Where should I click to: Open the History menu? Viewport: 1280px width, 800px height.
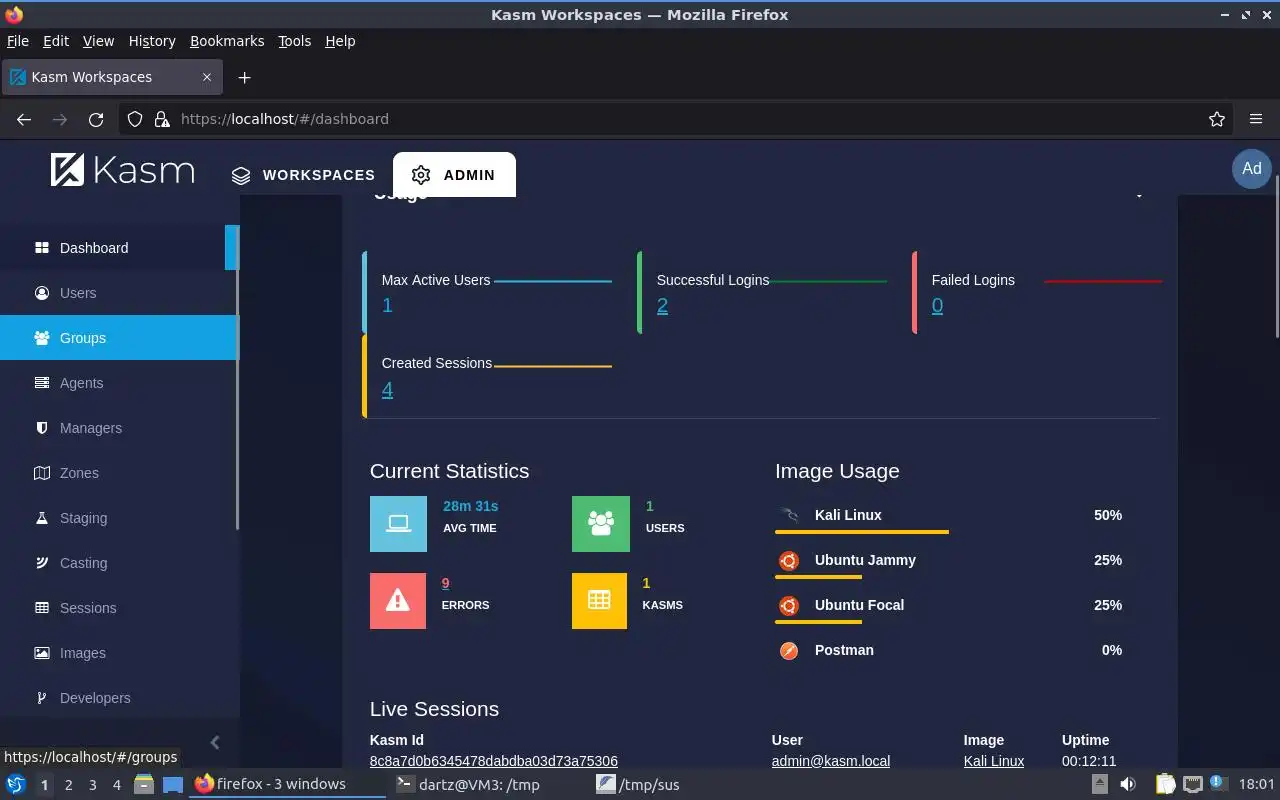(152, 41)
